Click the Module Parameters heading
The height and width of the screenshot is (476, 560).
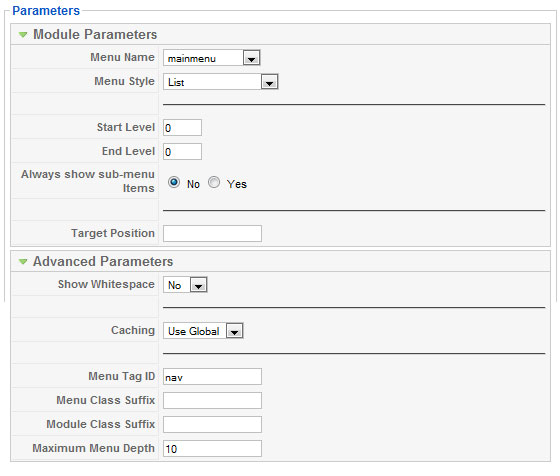pos(95,35)
